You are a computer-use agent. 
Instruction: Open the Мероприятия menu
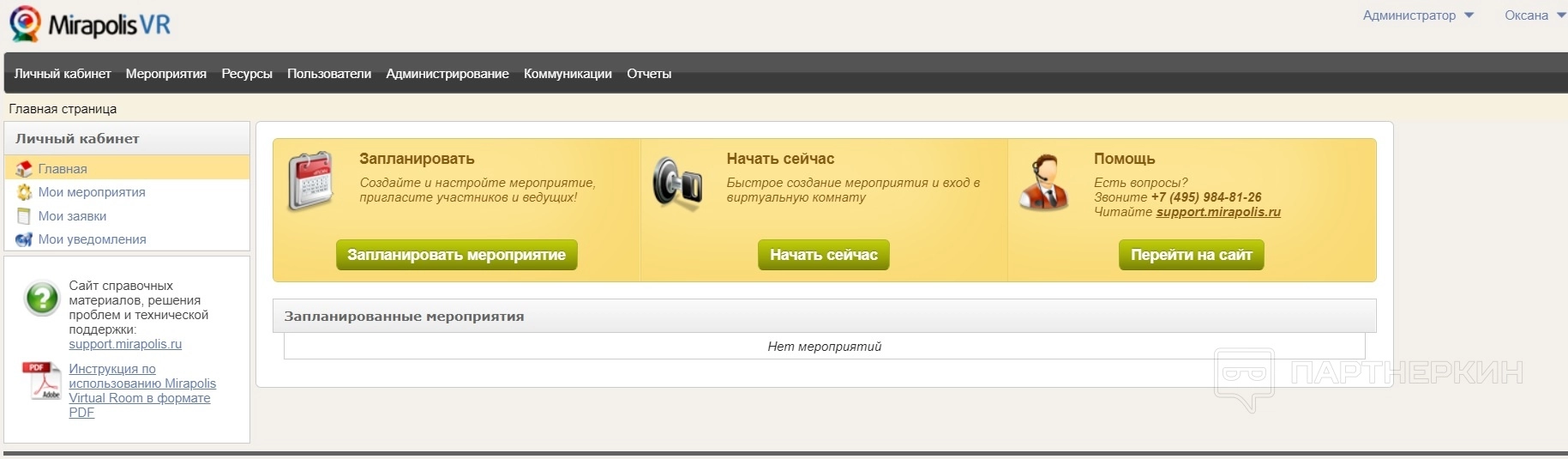pos(166,74)
